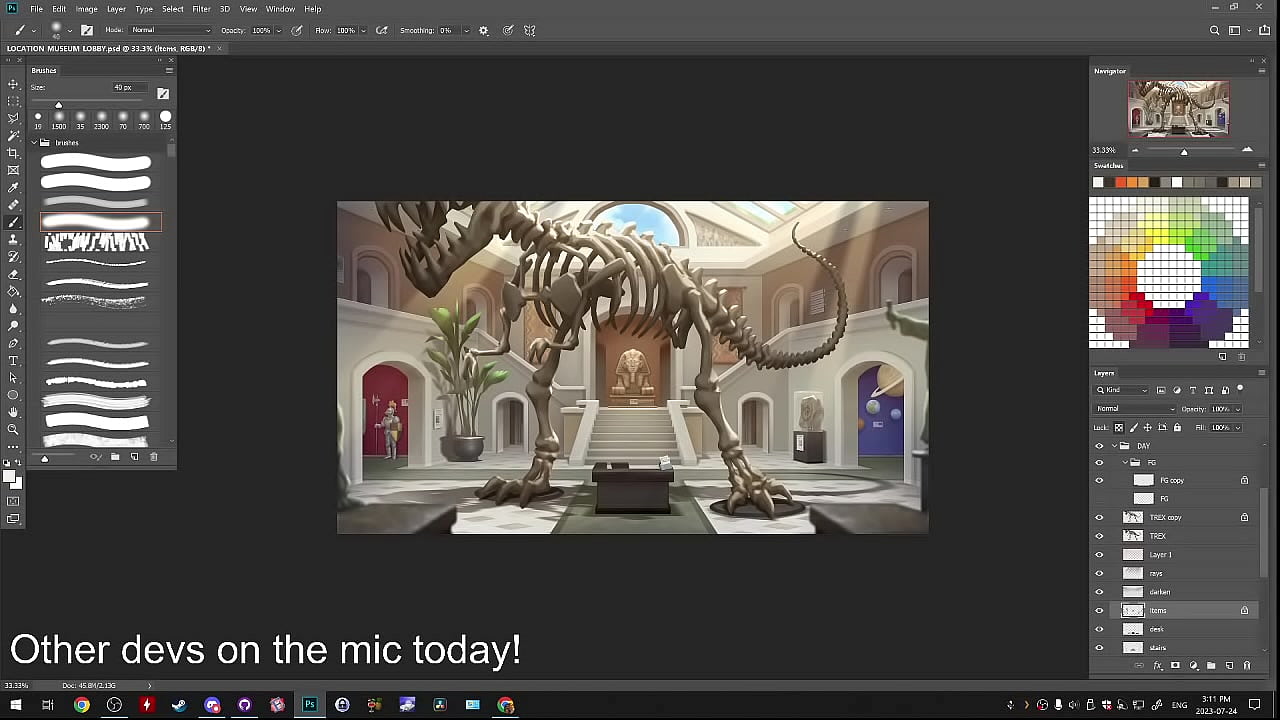Open Google Chrome from the taskbar
Image resolution: width=1280 pixels, height=720 pixels.
point(82,705)
